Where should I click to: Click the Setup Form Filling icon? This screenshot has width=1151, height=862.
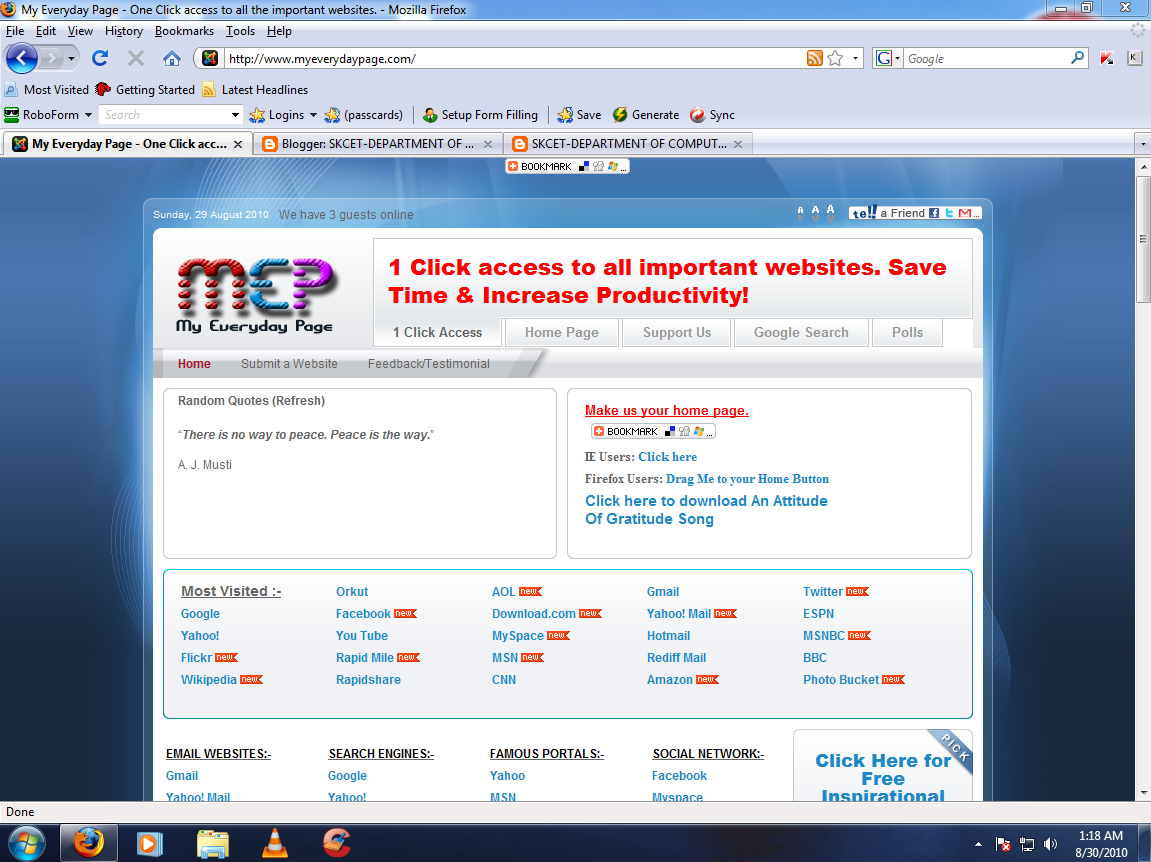click(x=480, y=115)
